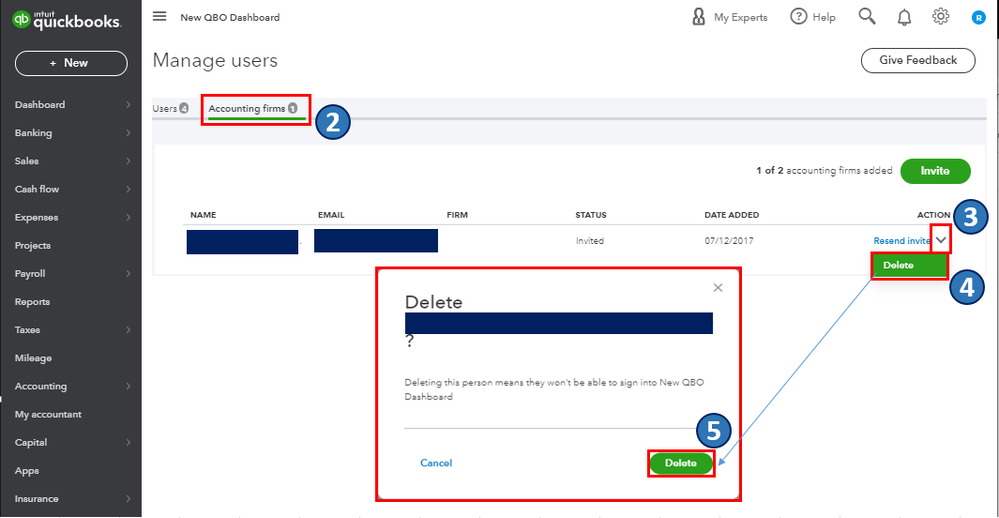
Task: Expand the Expenses chevron
Action: pos(128,217)
